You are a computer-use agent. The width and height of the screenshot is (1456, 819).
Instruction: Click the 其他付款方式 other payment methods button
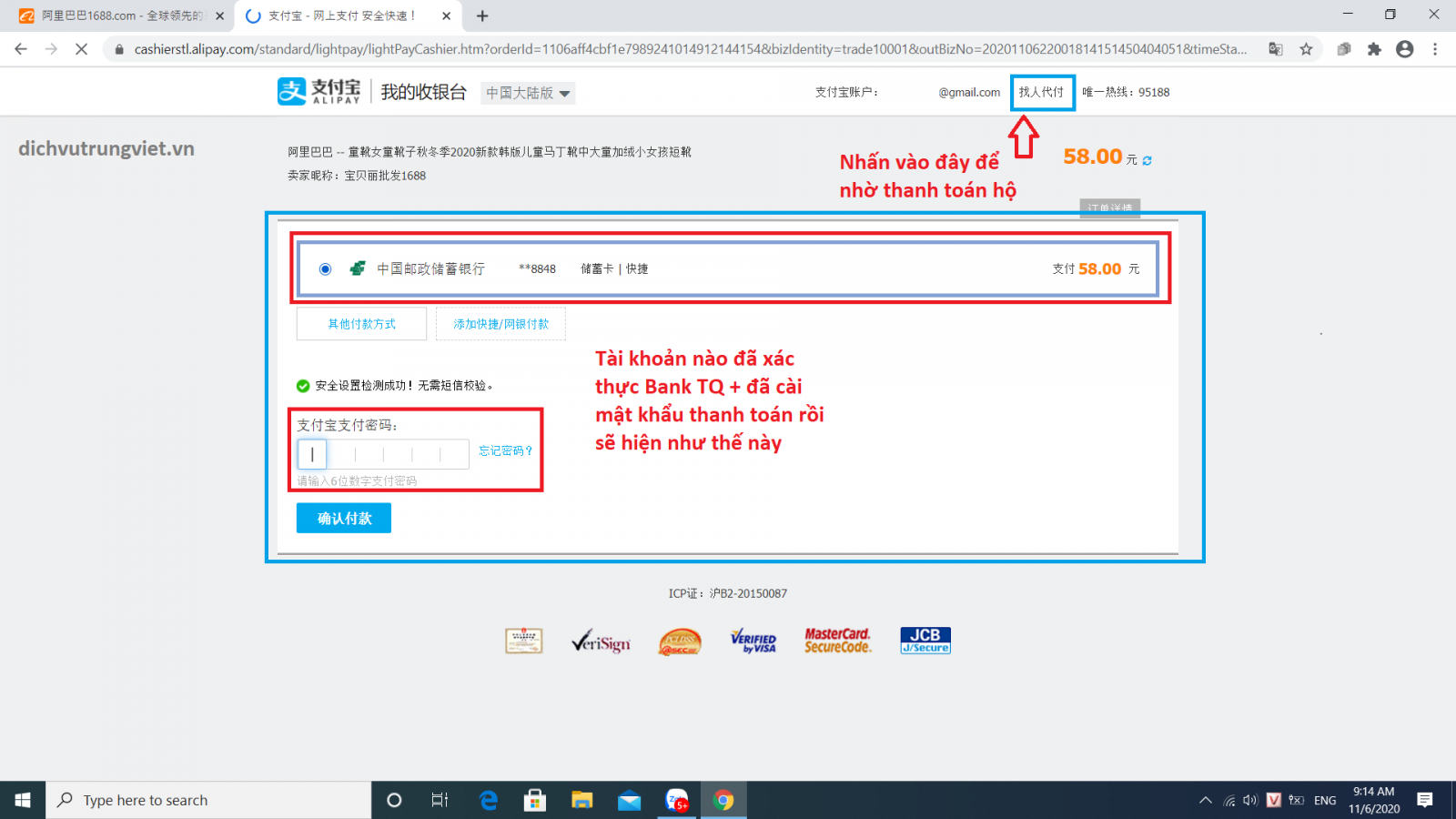click(361, 324)
